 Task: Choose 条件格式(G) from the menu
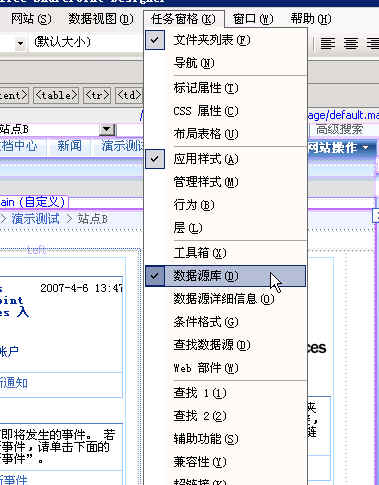[226, 322]
